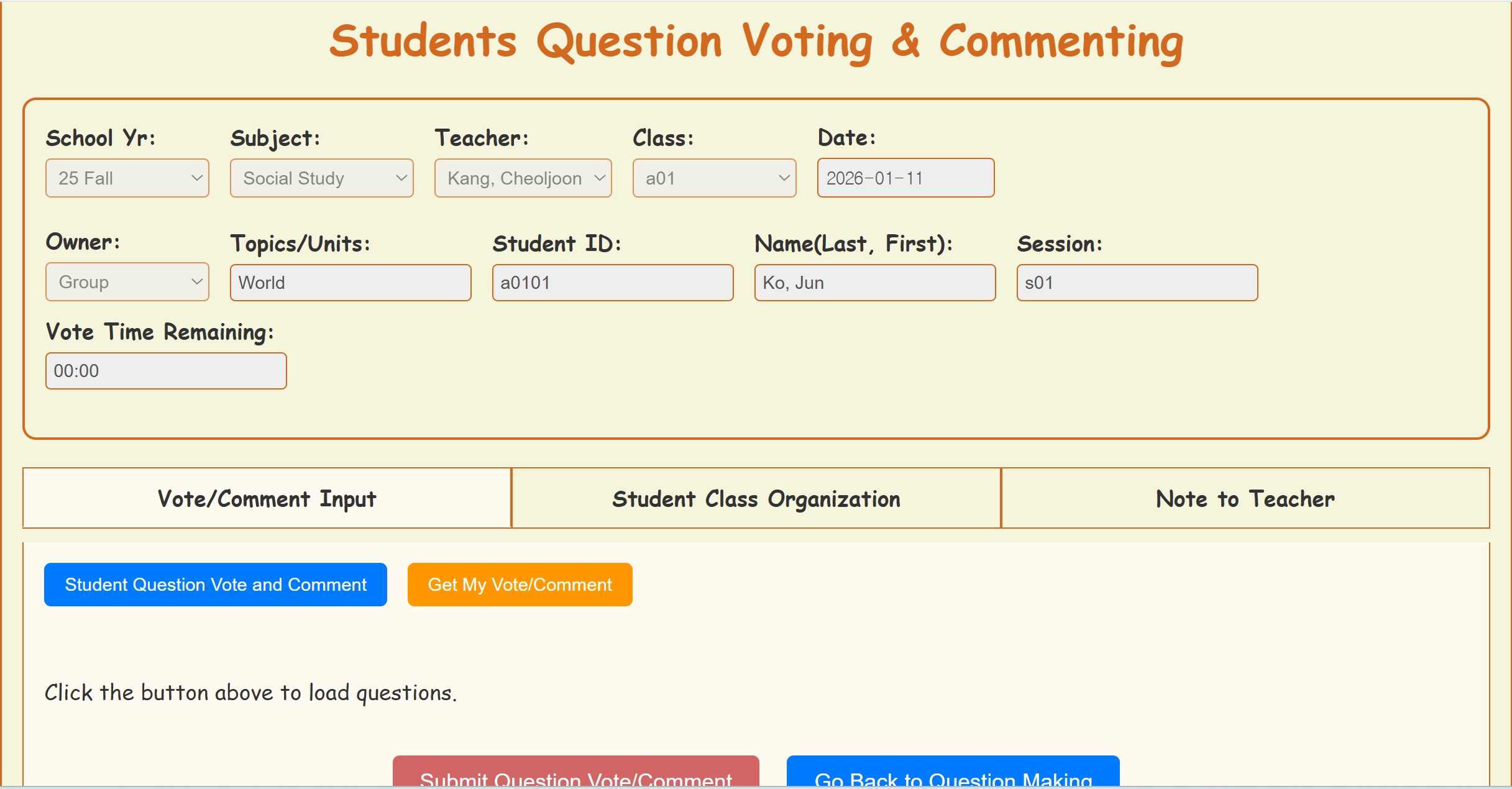Expand the Subject dropdown showing Social Study
Screen dimensions: 1512x789
[321, 178]
